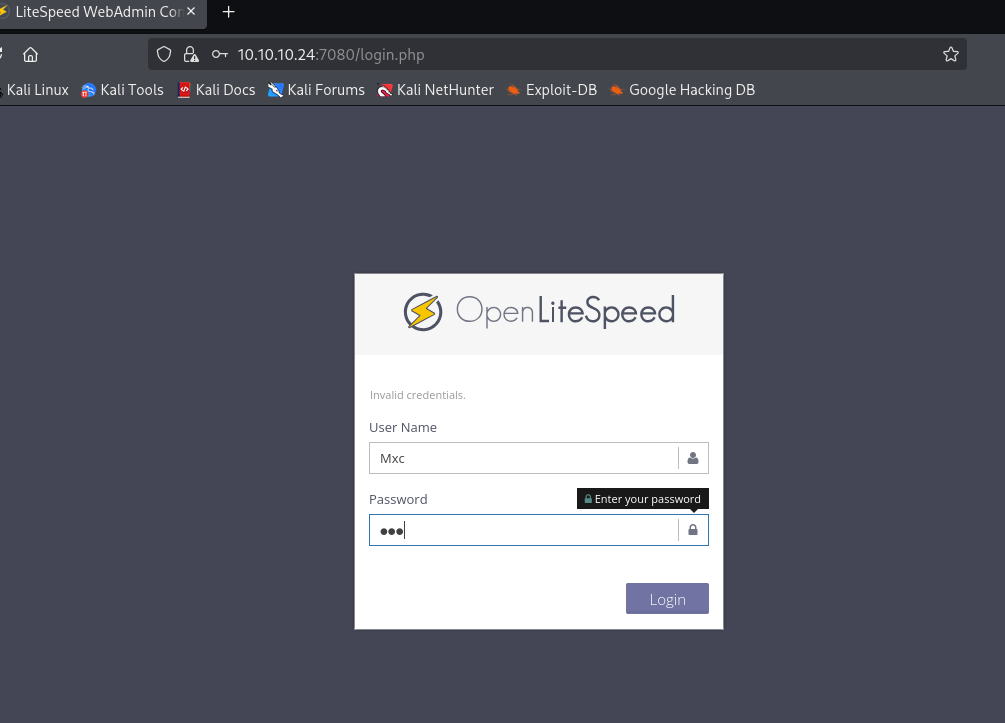Viewport: 1005px width, 723px height.
Task: Open the Exploit-DB bookmark
Action: 551,90
